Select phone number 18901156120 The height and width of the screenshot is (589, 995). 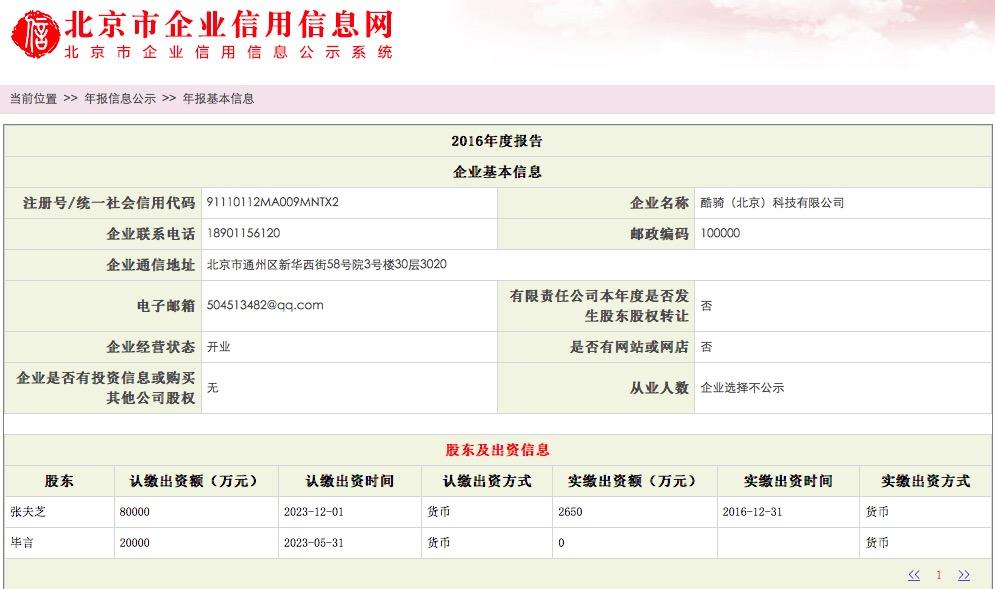tap(243, 233)
